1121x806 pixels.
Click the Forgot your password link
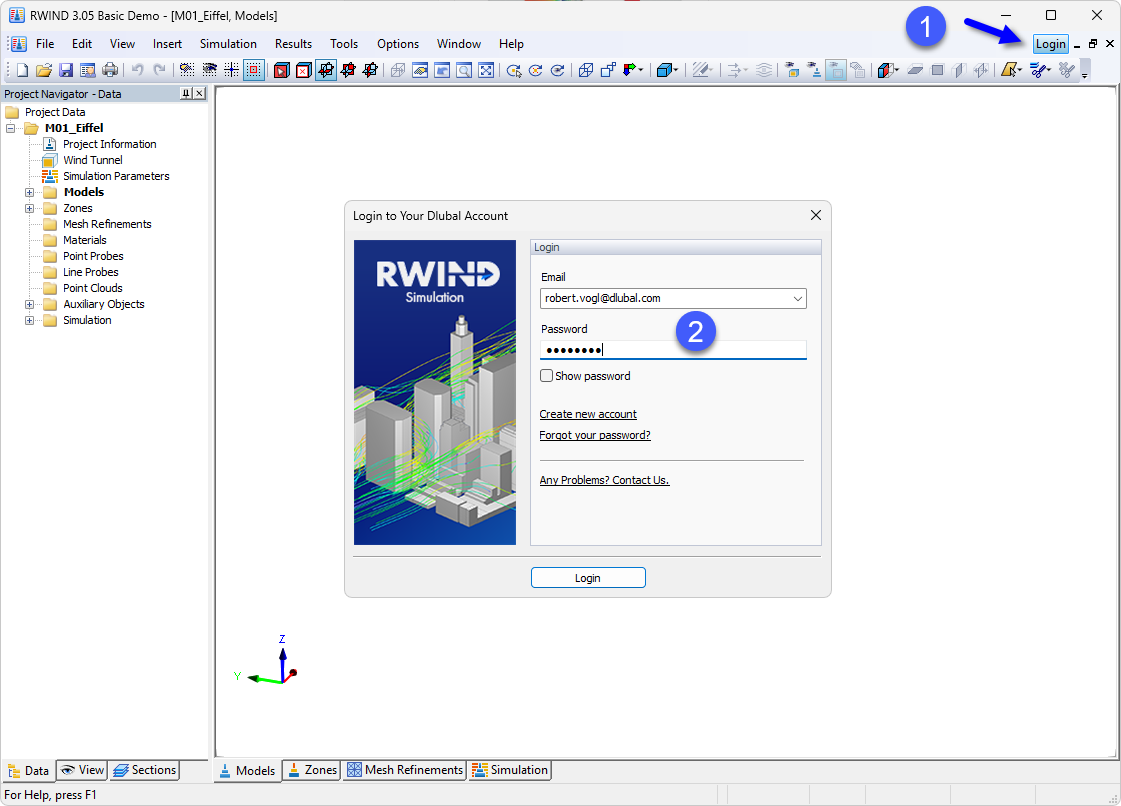595,435
